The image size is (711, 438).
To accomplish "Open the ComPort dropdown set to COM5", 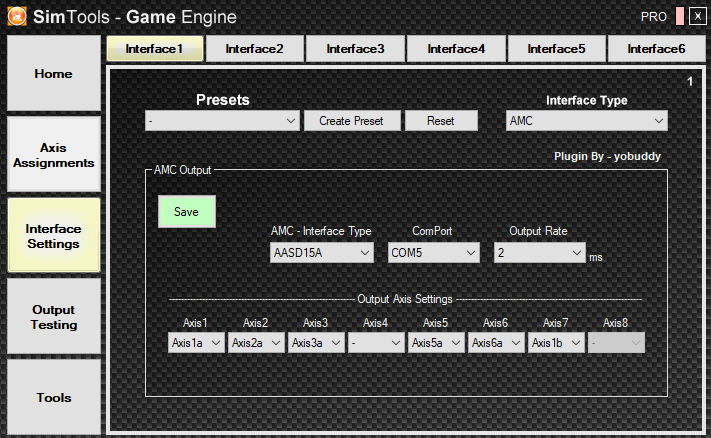I will pyautogui.click(x=434, y=253).
